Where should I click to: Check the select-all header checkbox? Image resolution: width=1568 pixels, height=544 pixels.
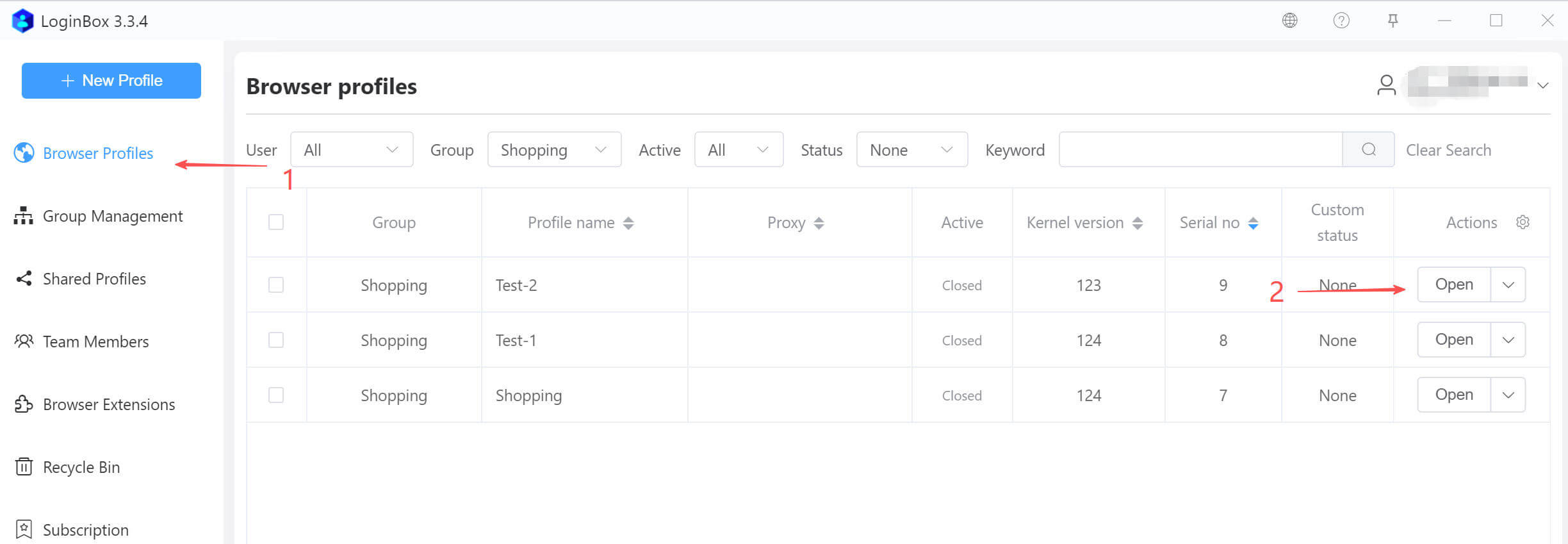coord(276,222)
